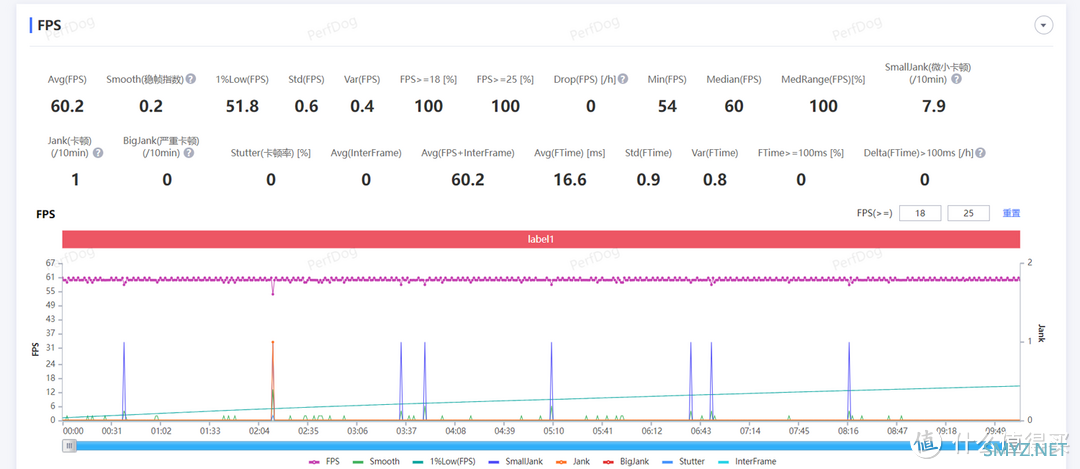Image resolution: width=1080 pixels, height=469 pixels.
Task: Select the red label1 bar
Action: (x=541, y=239)
